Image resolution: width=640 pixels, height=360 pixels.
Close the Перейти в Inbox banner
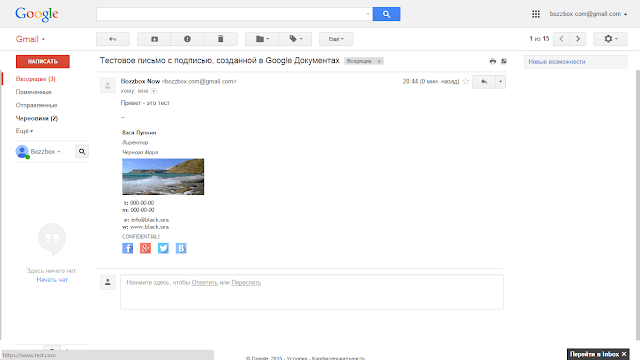(624, 354)
